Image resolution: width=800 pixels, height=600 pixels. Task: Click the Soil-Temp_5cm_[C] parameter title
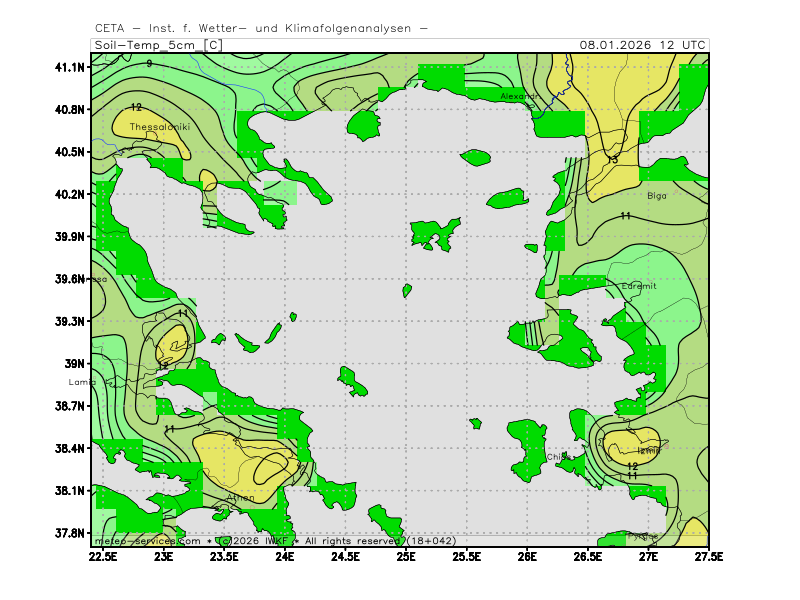coord(158,45)
